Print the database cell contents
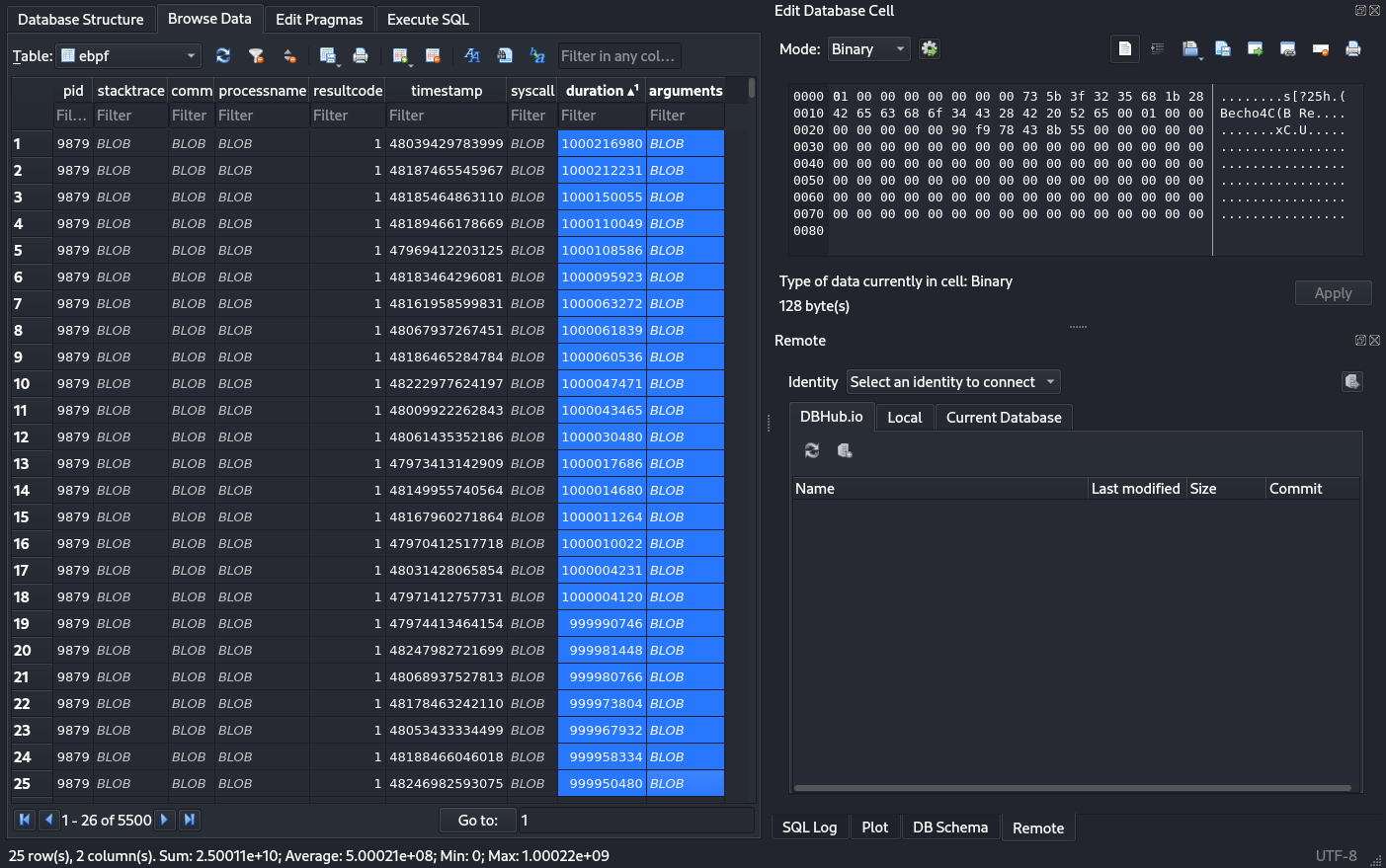Screen dimensions: 1386x868 point(1353,48)
